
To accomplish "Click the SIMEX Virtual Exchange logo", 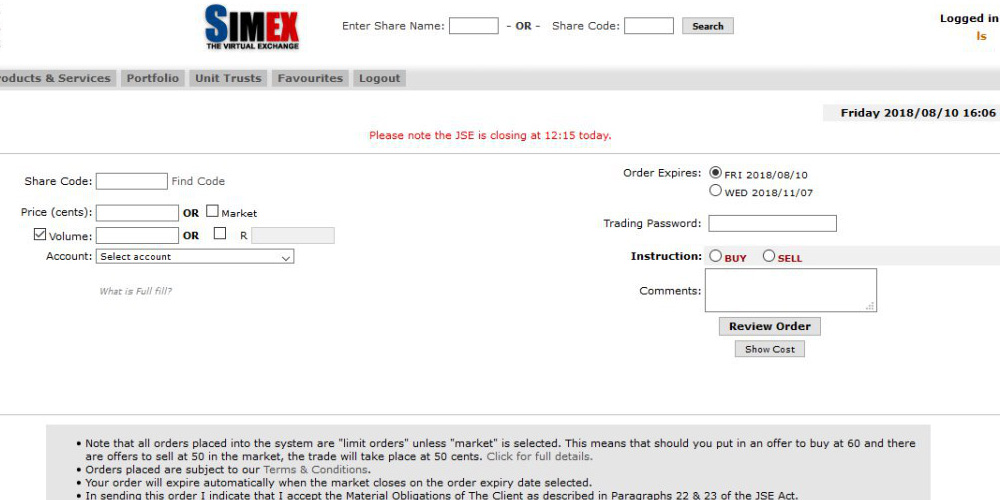I will pos(252,27).
